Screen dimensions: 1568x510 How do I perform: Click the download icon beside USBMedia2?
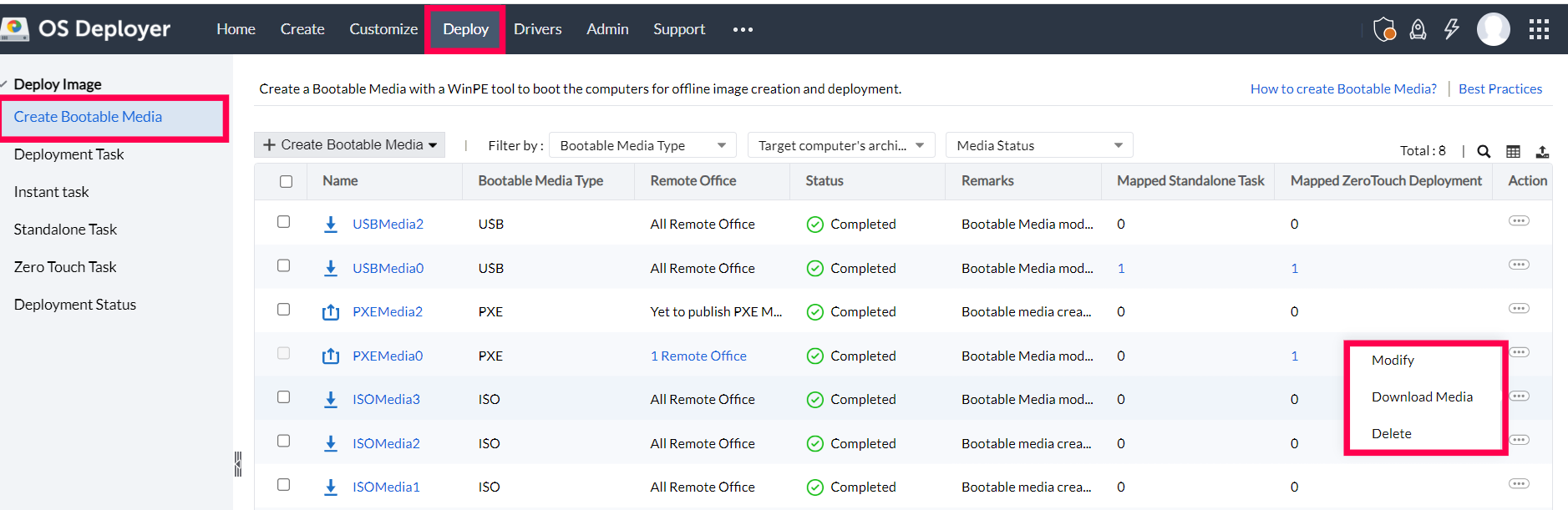(331, 224)
